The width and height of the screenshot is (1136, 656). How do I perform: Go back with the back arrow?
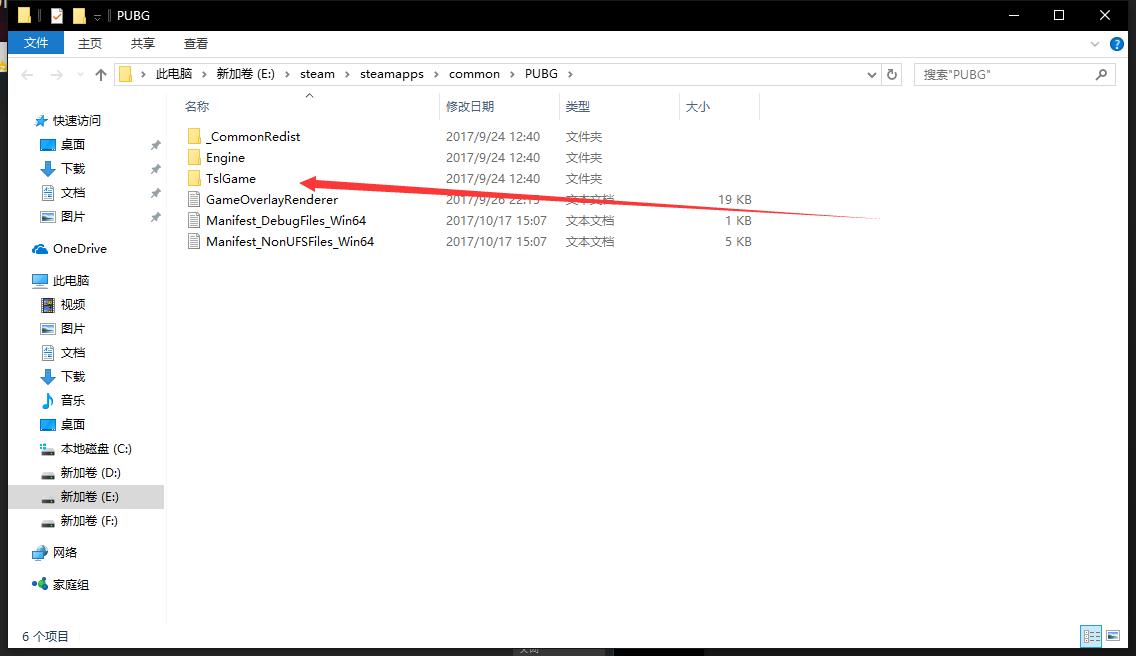(28, 74)
